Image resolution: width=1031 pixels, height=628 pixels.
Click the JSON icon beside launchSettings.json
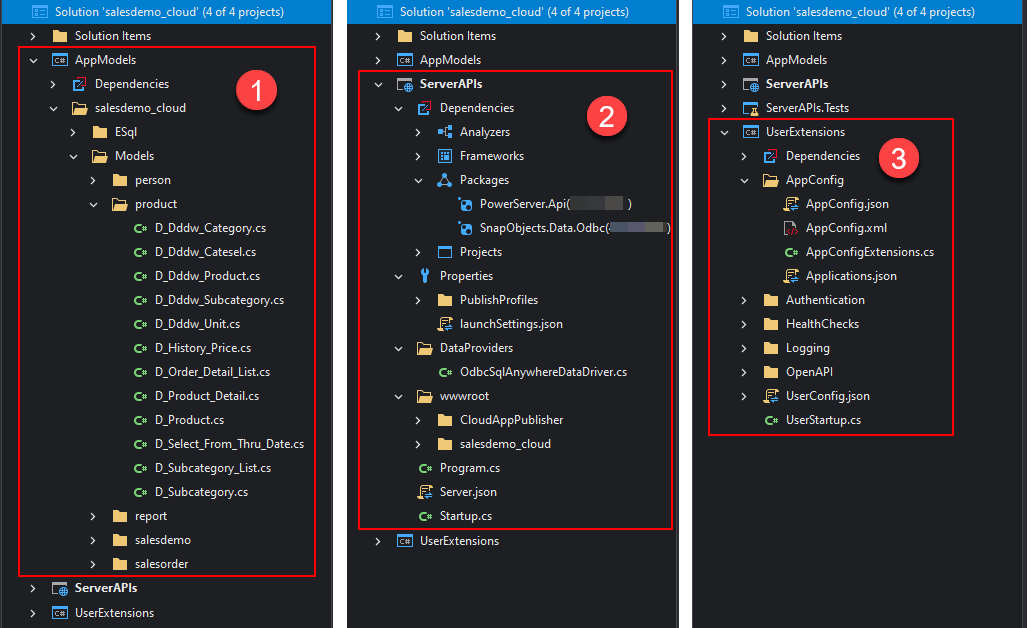[x=445, y=324]
